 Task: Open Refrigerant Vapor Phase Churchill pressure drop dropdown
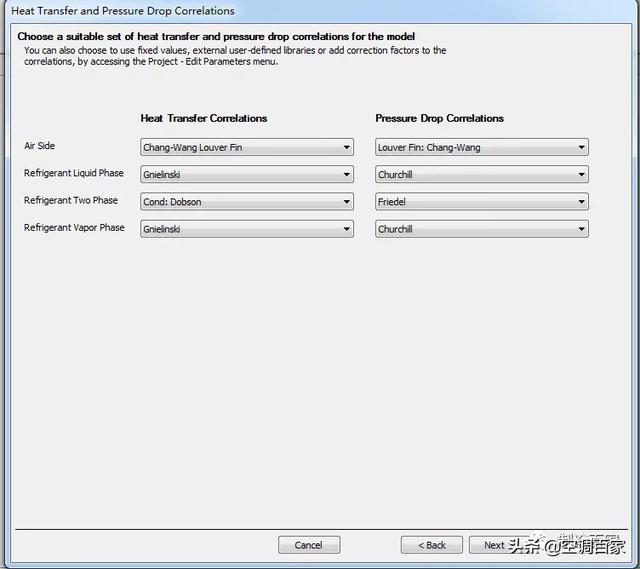tap(482, 229)
